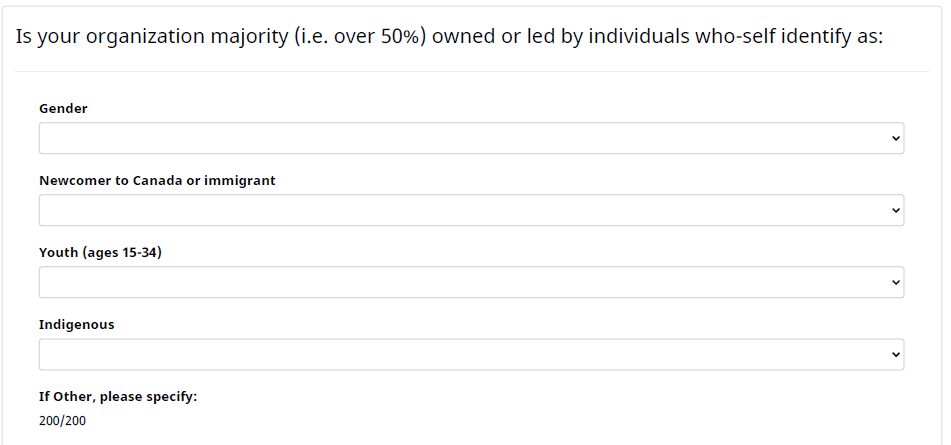The height and width of the screenshot is (445, 951).
Task: Click the Newcomer to Canada or immigrant label
Action: (x=157, y=181)
